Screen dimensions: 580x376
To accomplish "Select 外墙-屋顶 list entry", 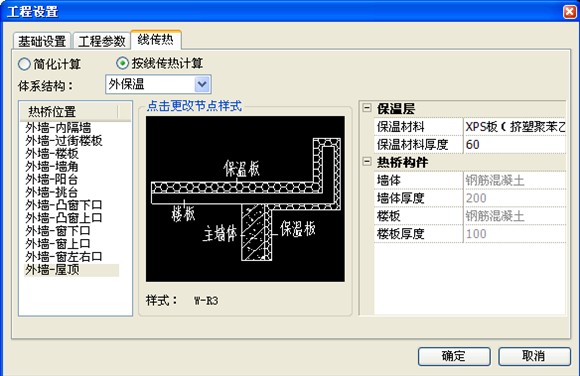I will point(52,269).
